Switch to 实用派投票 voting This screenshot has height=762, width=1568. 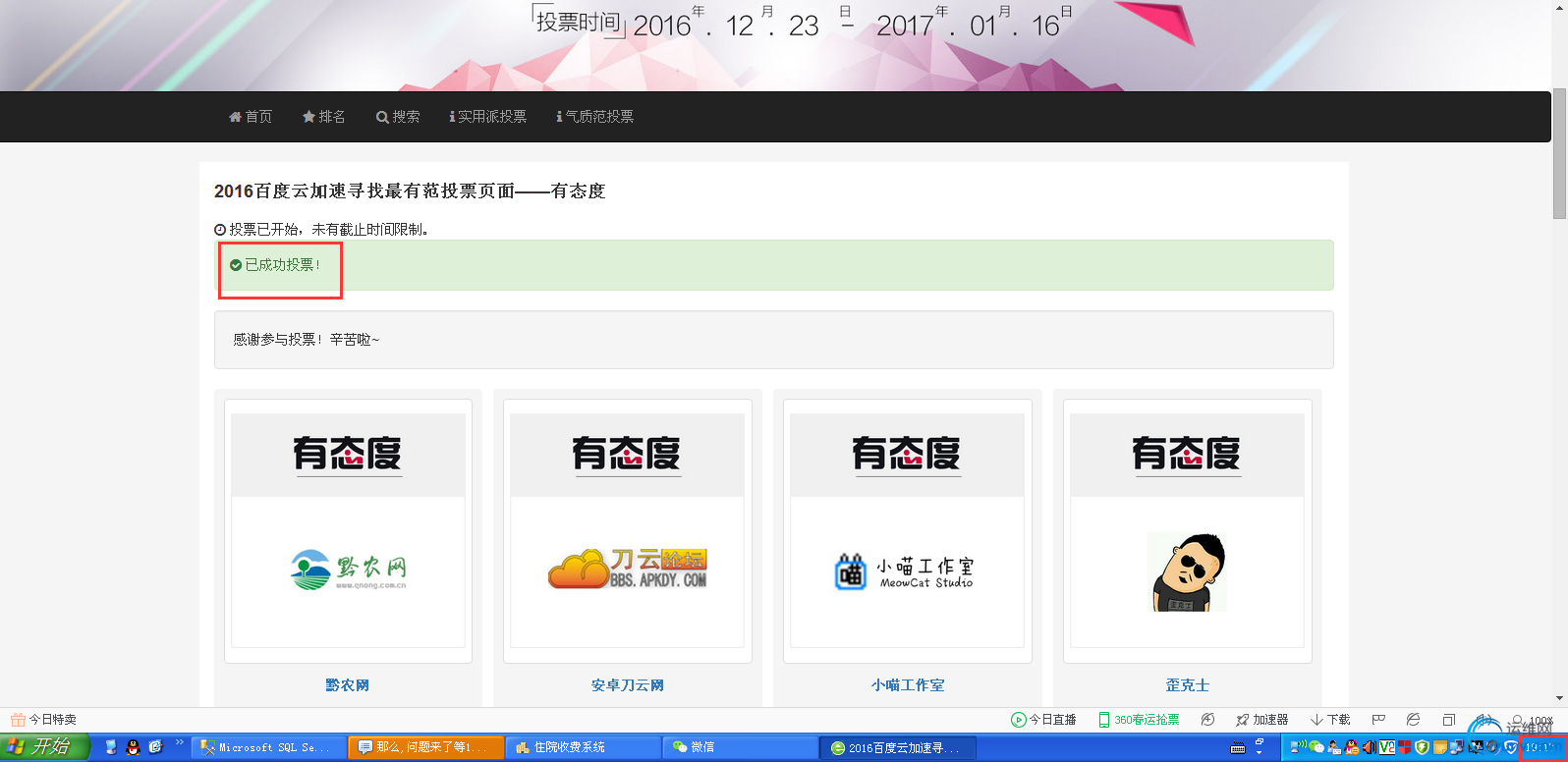coord(487,117)
